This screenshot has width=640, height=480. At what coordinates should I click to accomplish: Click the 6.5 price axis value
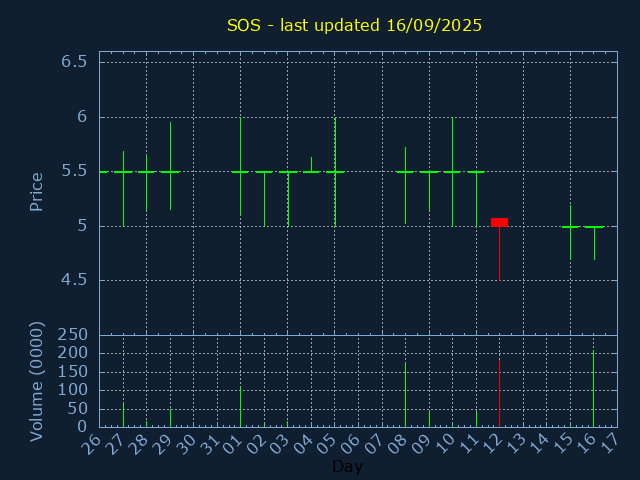(74, 62)
